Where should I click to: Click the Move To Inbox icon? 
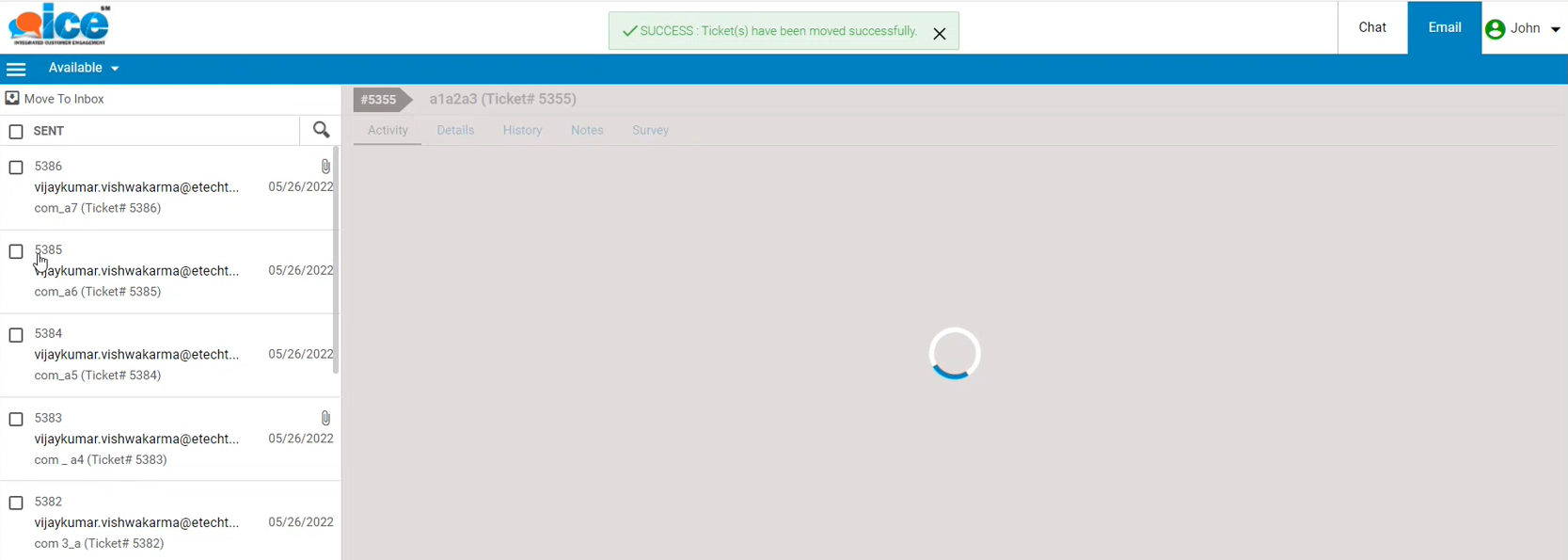tap(12, 98)
